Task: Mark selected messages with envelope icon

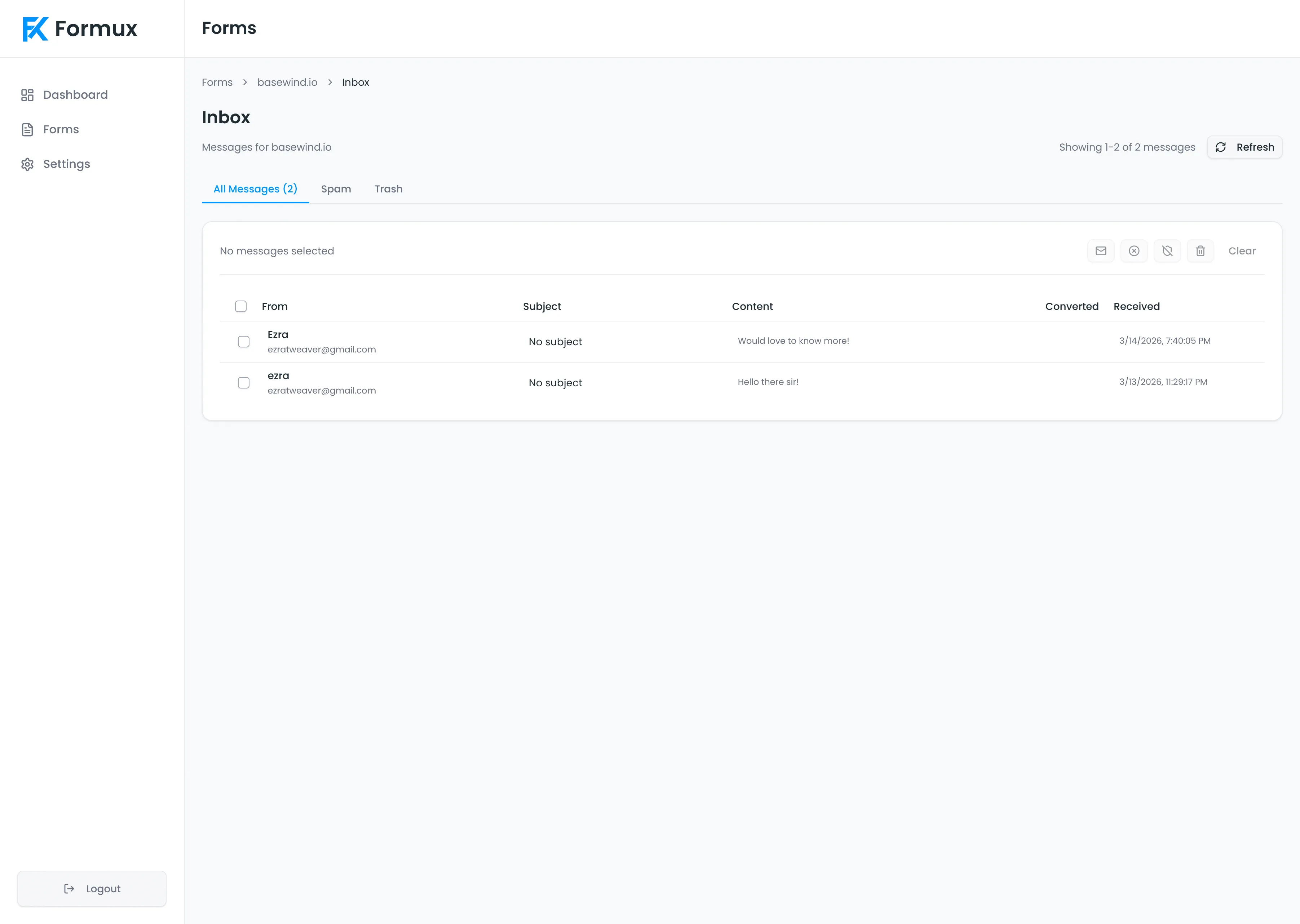Action: point(1101,251)
